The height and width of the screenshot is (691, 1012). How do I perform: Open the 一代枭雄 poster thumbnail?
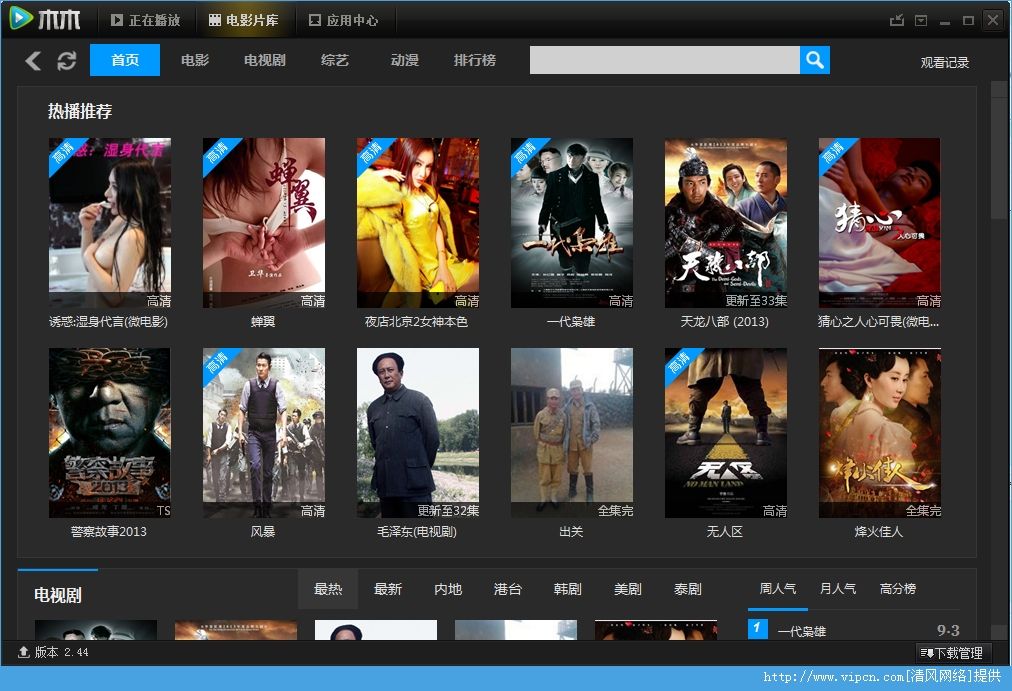[x=571, y=223]
